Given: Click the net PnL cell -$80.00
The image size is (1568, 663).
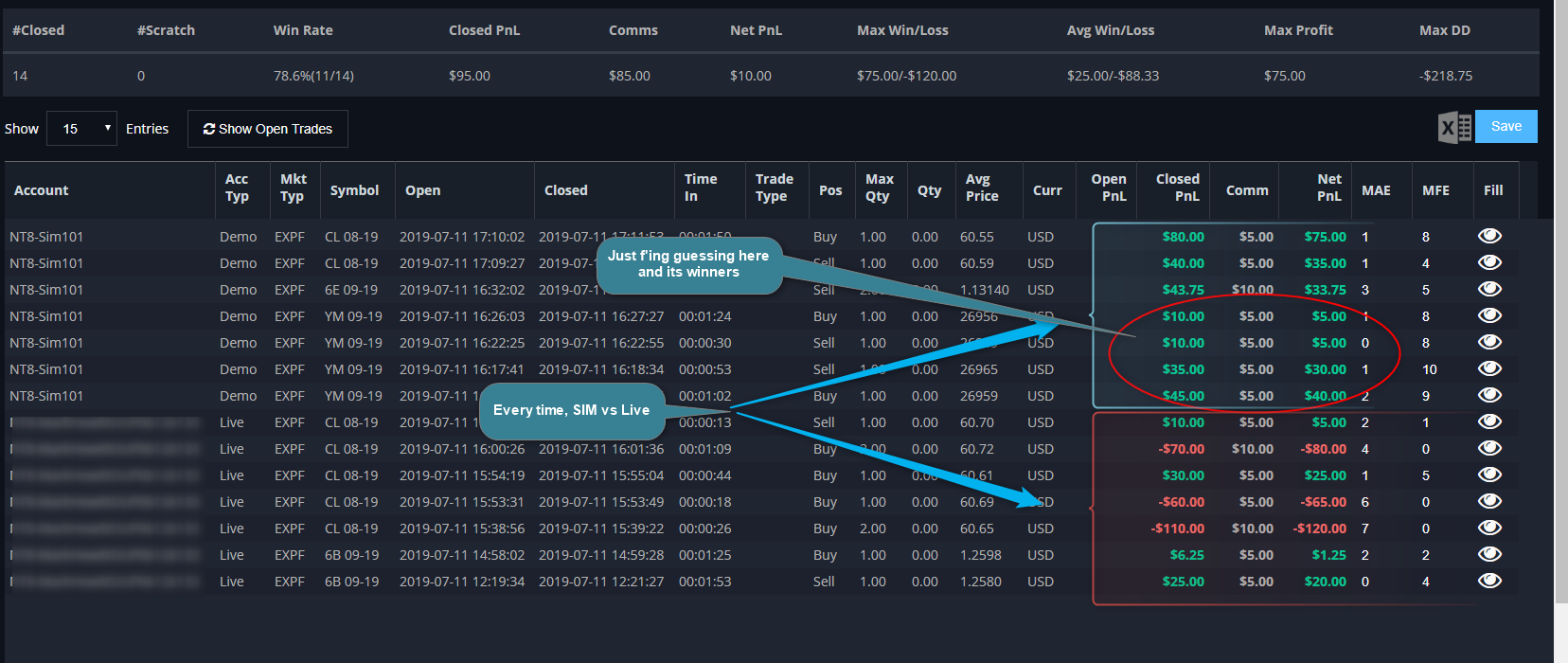Looking at the screenshot, I should click(1324, 449).
